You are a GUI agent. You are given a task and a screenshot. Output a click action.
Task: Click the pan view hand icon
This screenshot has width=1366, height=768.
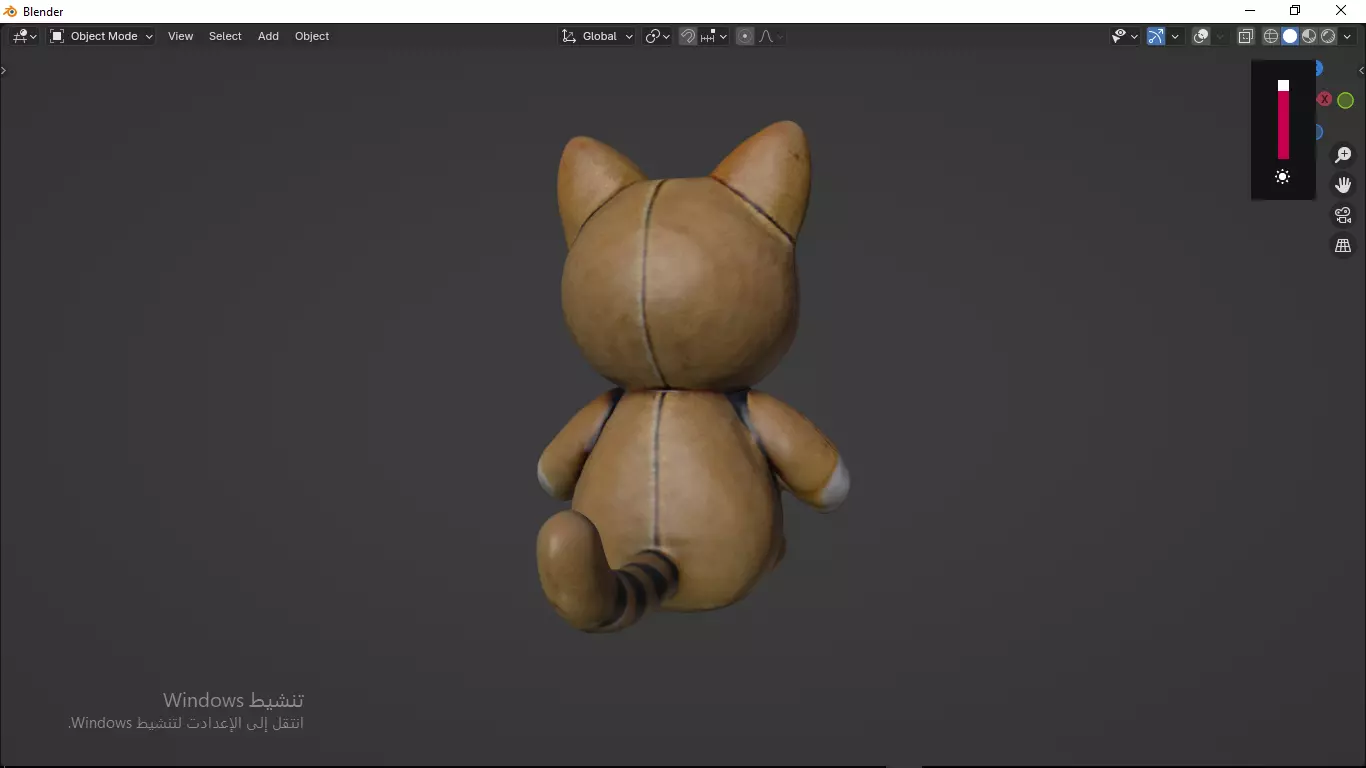coord(1343,185)
